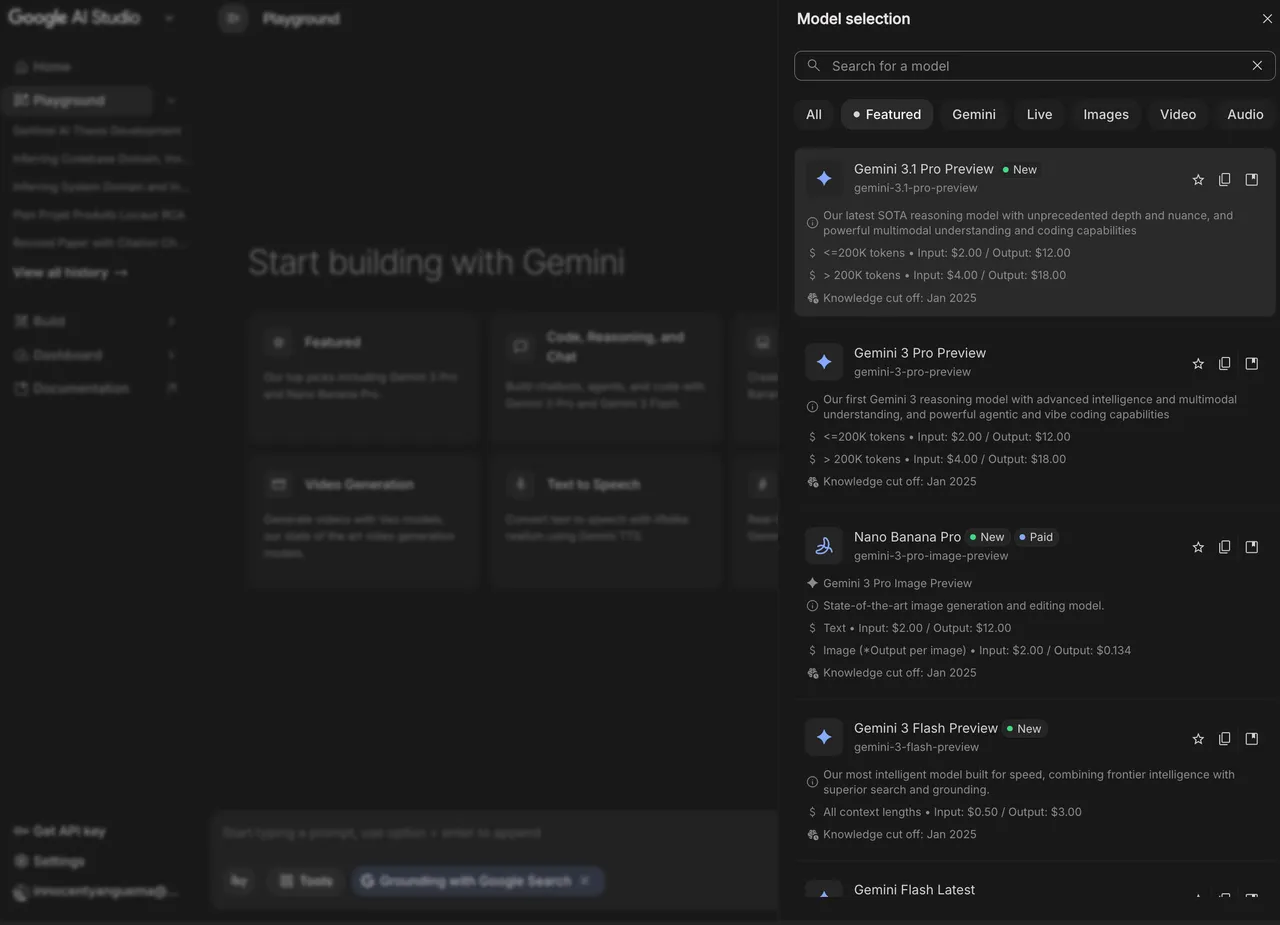Star Gemini 3.1 Pro Preview as favorite
Image resolution: width=1280 pixels, height=925 pixels.
pyautogui.click(x=1198, y=180)
